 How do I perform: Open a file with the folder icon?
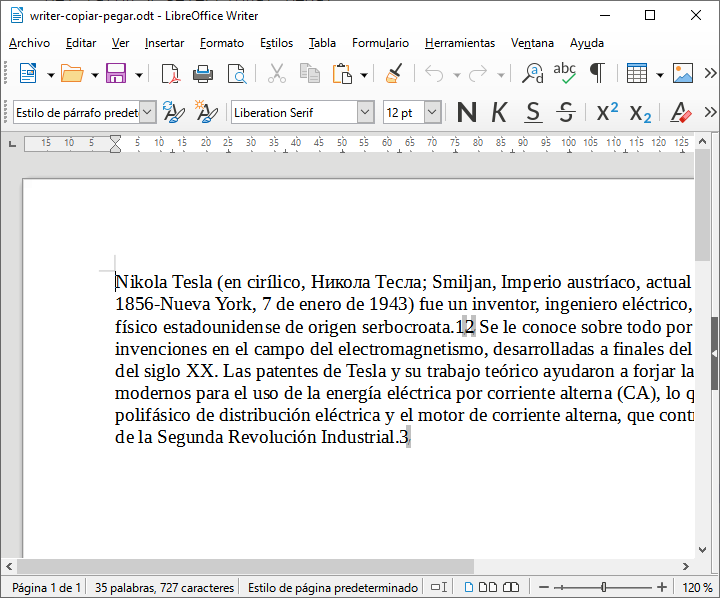point(72,73)
